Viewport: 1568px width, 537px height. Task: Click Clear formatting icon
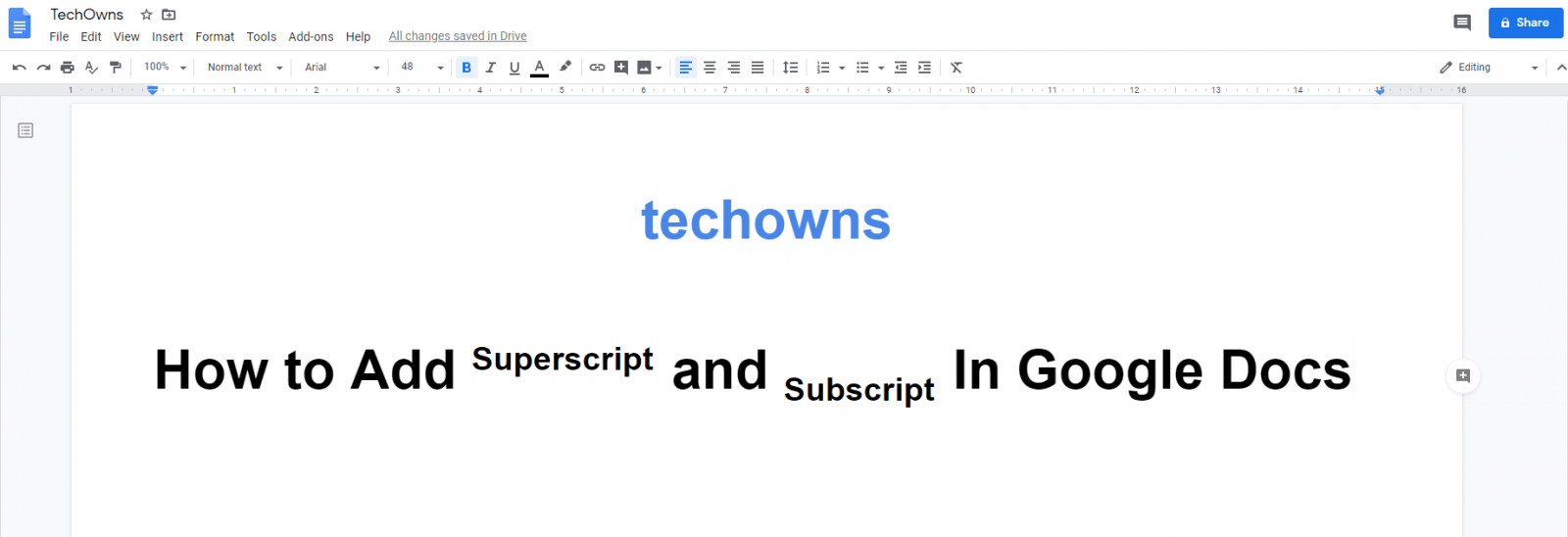(x=956, y=68)
